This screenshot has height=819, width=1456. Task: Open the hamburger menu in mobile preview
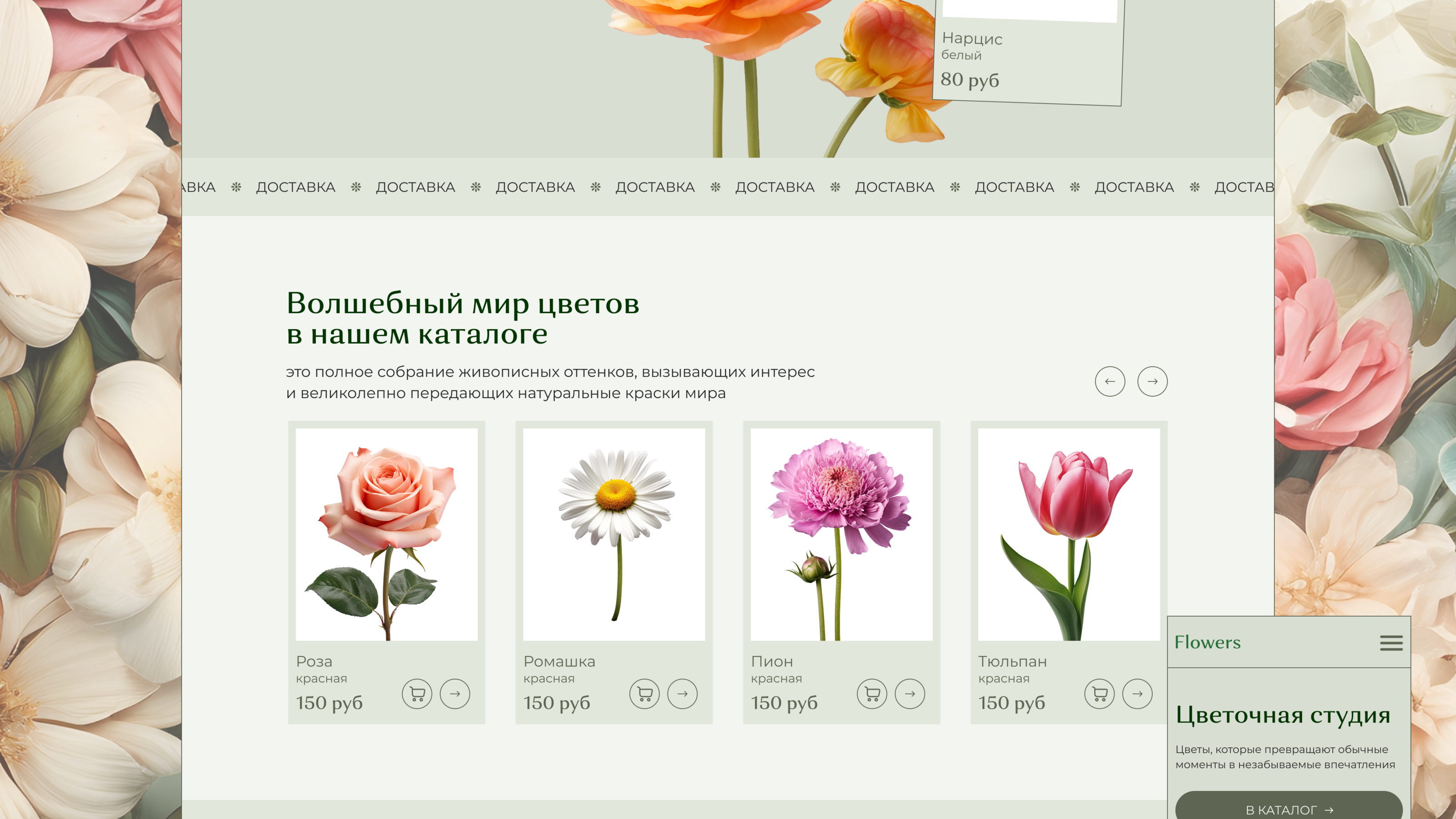[1390, 642]
